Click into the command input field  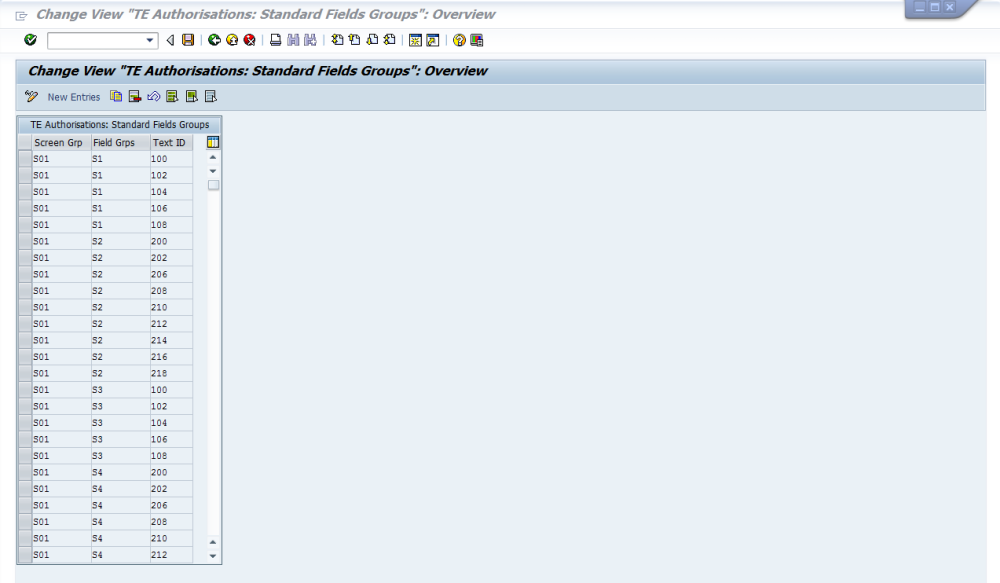(x=96, y=40)
